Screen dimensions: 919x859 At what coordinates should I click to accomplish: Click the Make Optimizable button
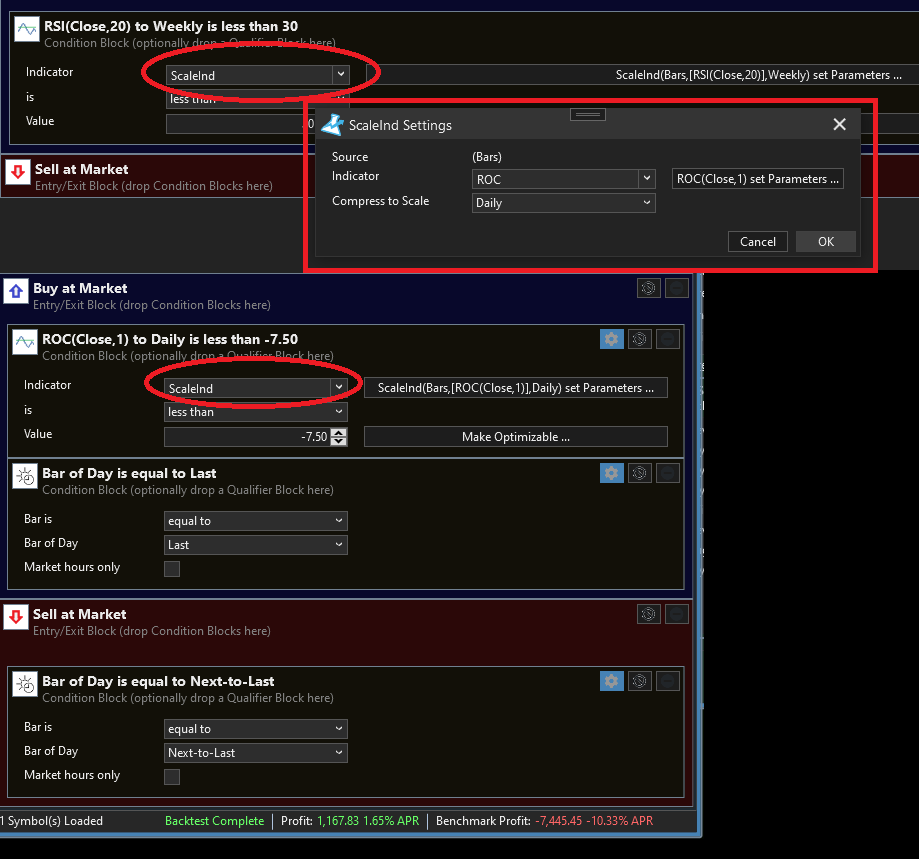click(515, 437)
